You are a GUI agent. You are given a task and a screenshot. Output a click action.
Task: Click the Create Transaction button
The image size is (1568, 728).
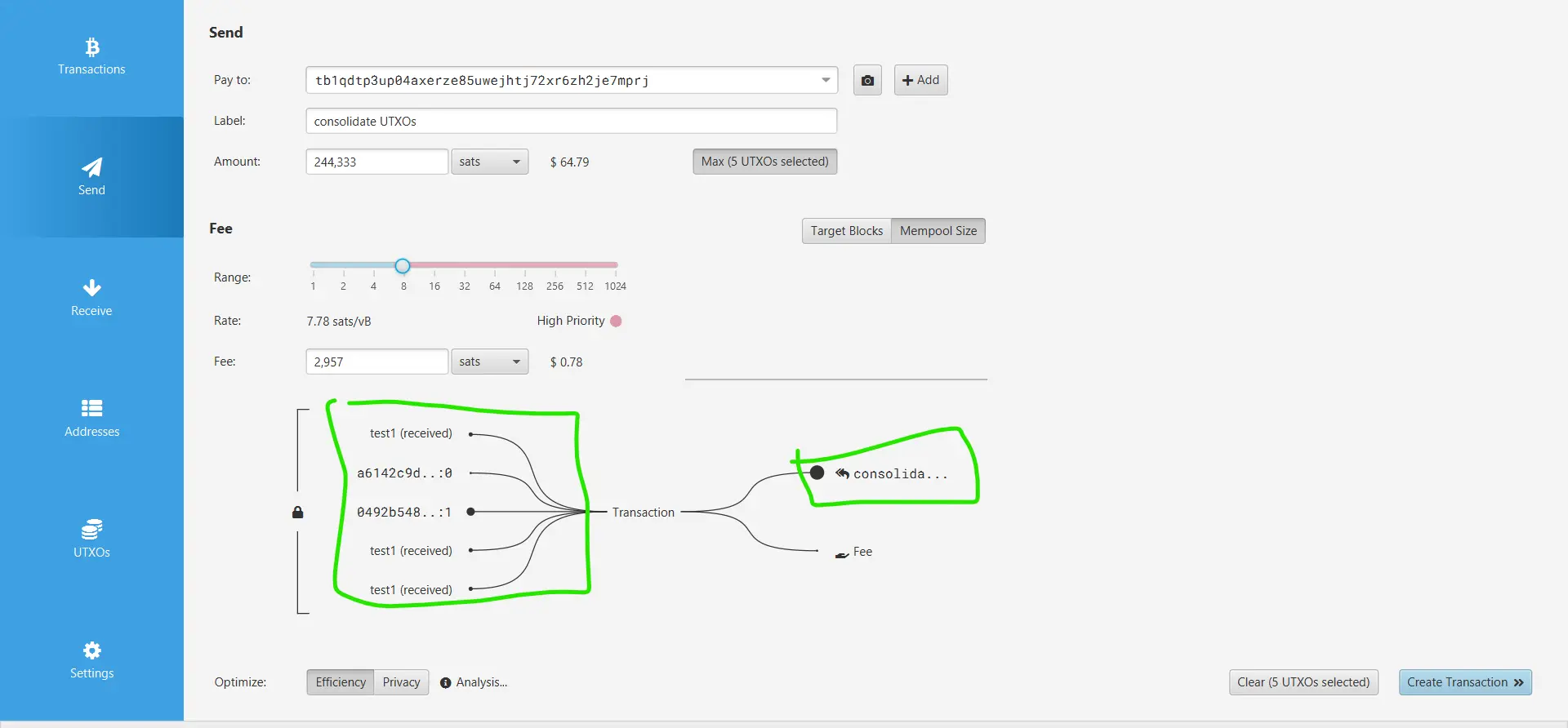1464,682
